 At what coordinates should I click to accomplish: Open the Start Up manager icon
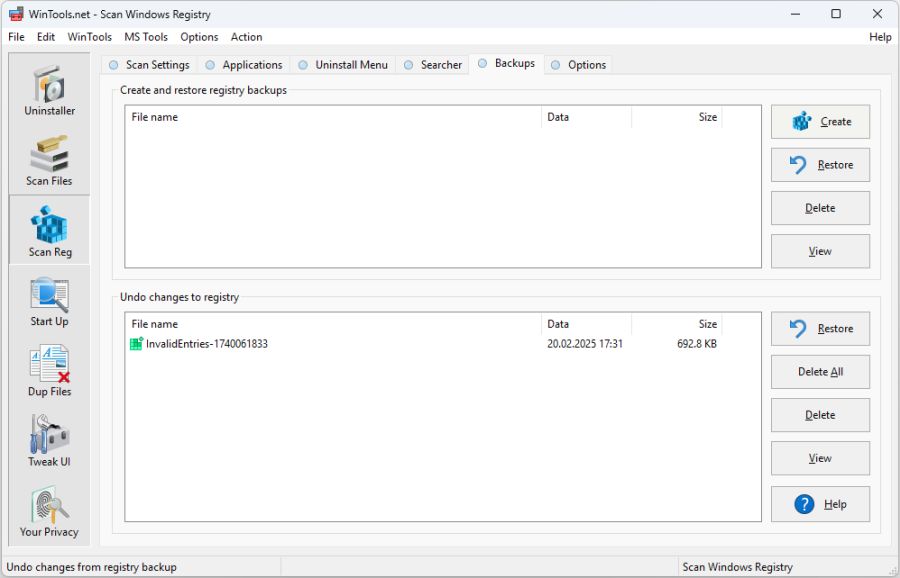pos(48,299)
